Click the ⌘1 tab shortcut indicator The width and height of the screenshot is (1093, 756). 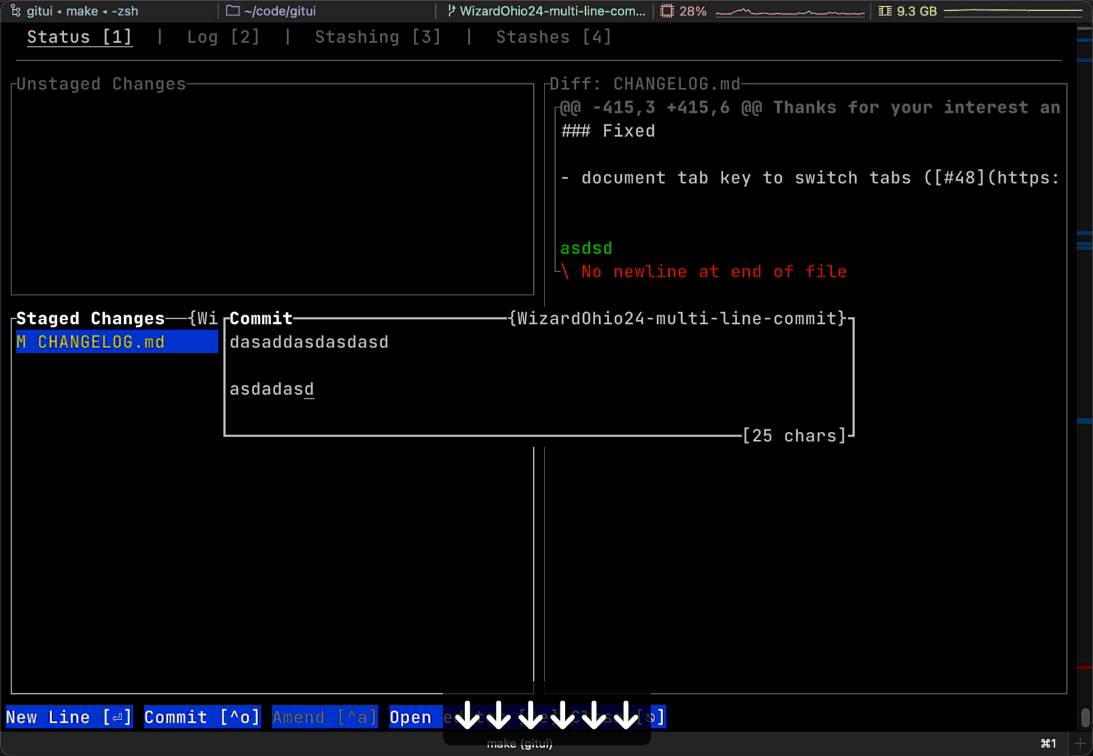tap(1048, 743)
